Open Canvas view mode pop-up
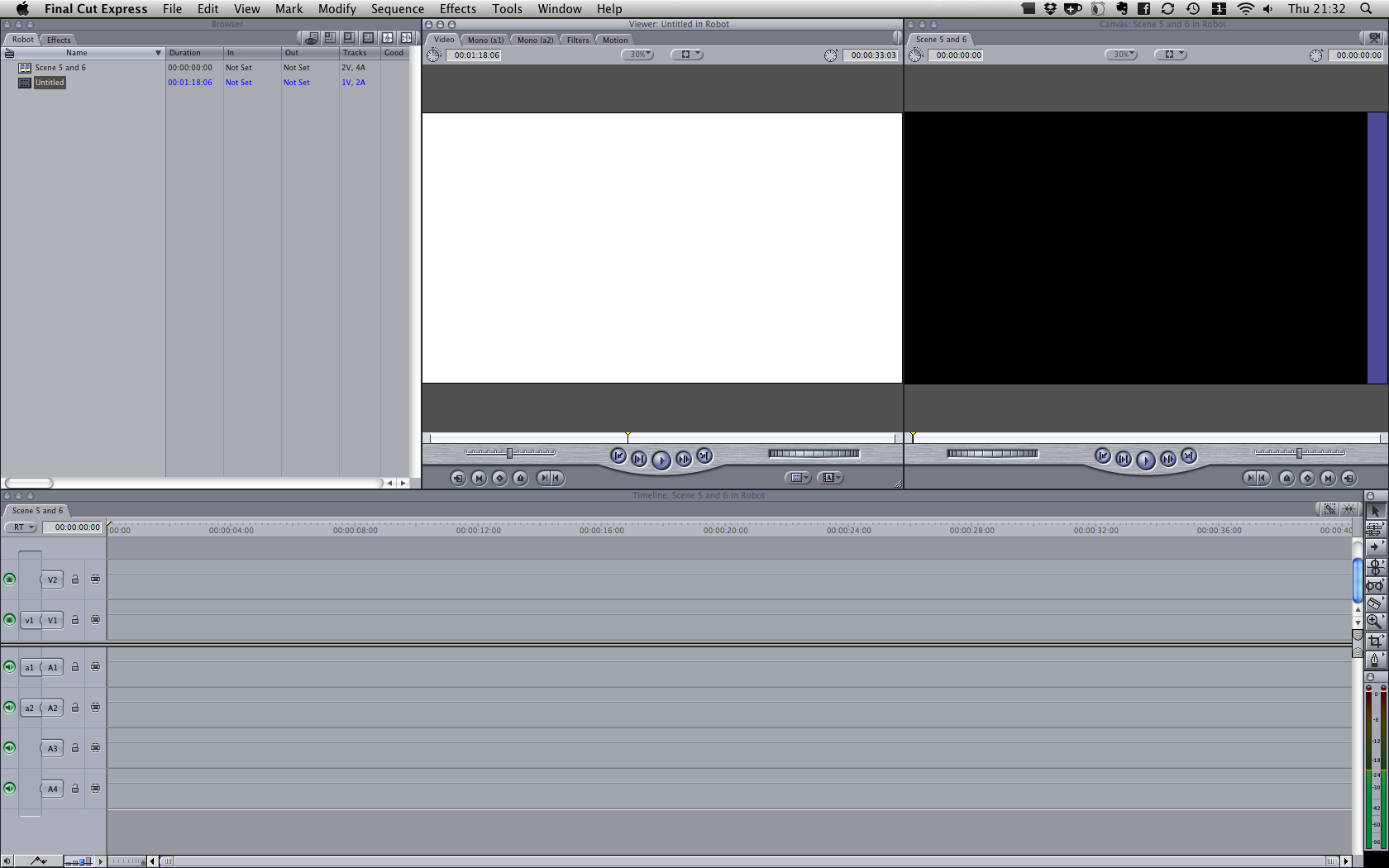Image resolution: width=1389 pixels, height=868 pixels. [x=1171, y=55]
